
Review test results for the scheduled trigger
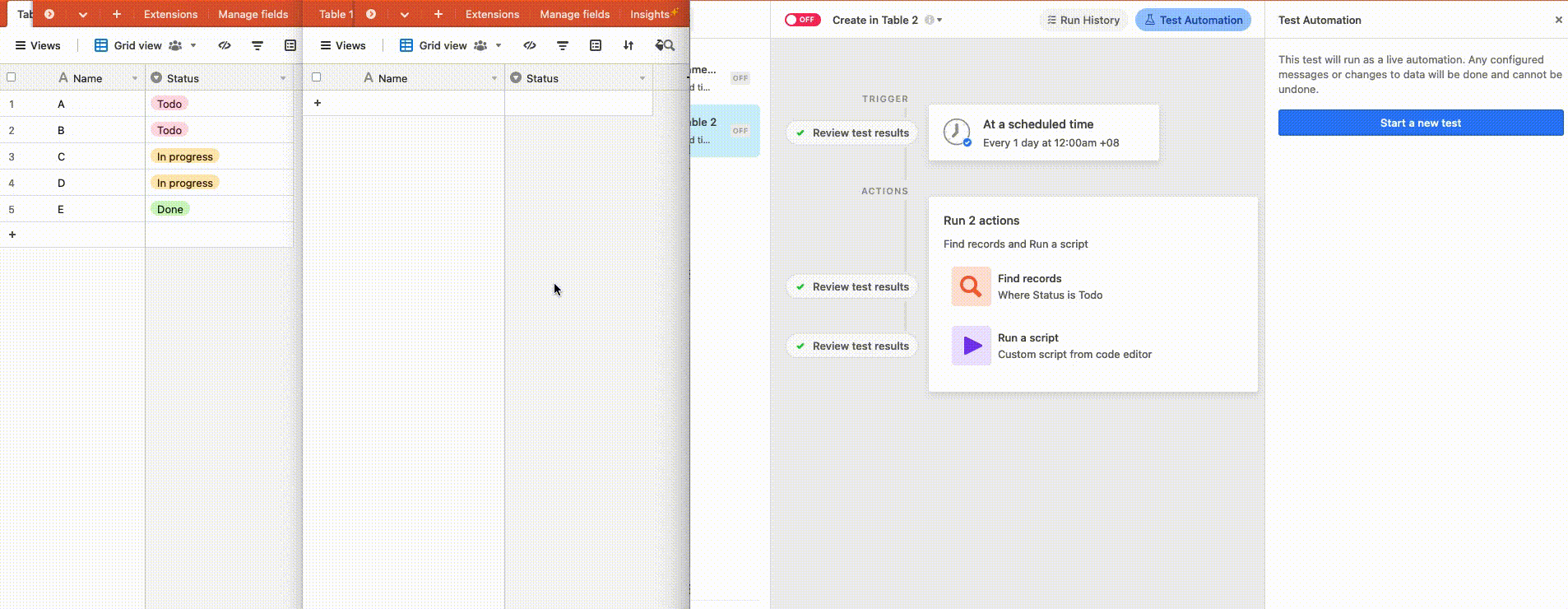coord(851,132)
